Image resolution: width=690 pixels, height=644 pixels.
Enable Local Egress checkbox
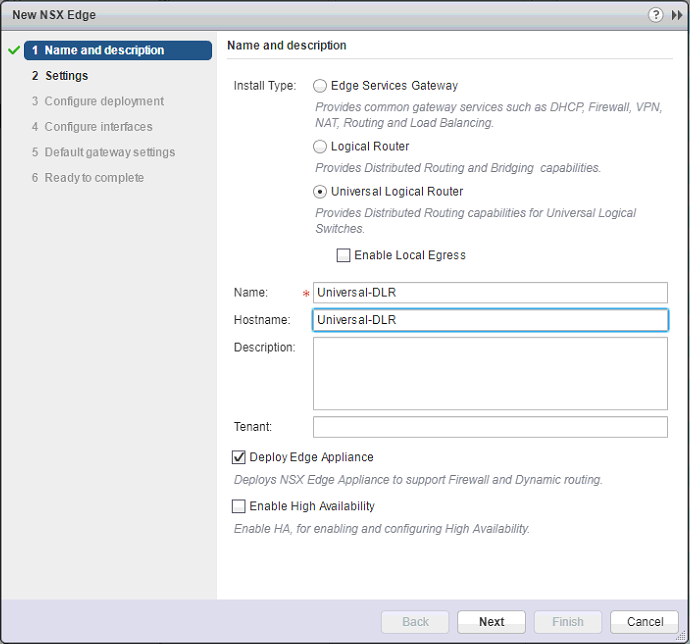(x=343, y=255)
